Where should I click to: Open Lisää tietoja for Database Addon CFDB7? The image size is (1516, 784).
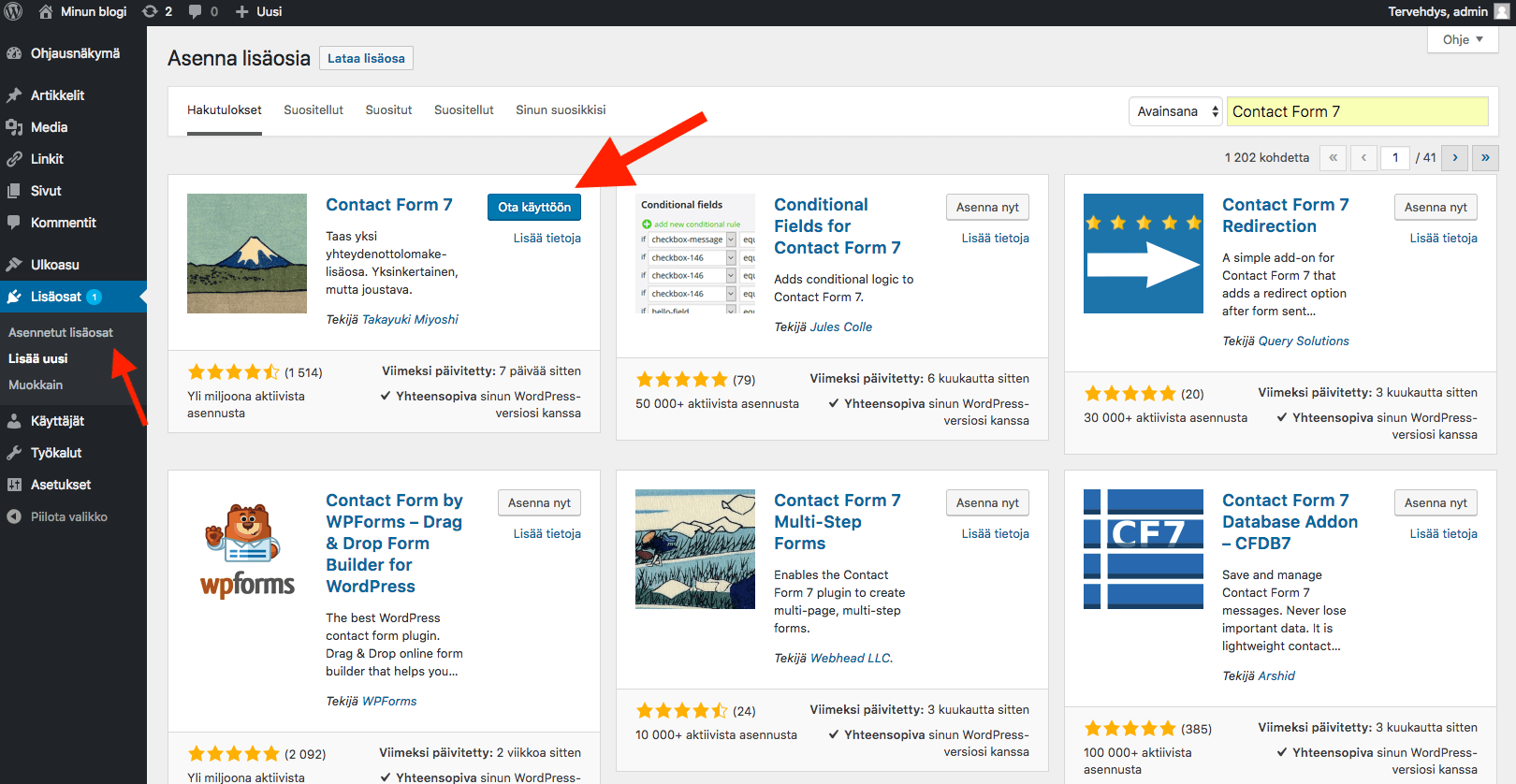click(x=1444, y=533)
